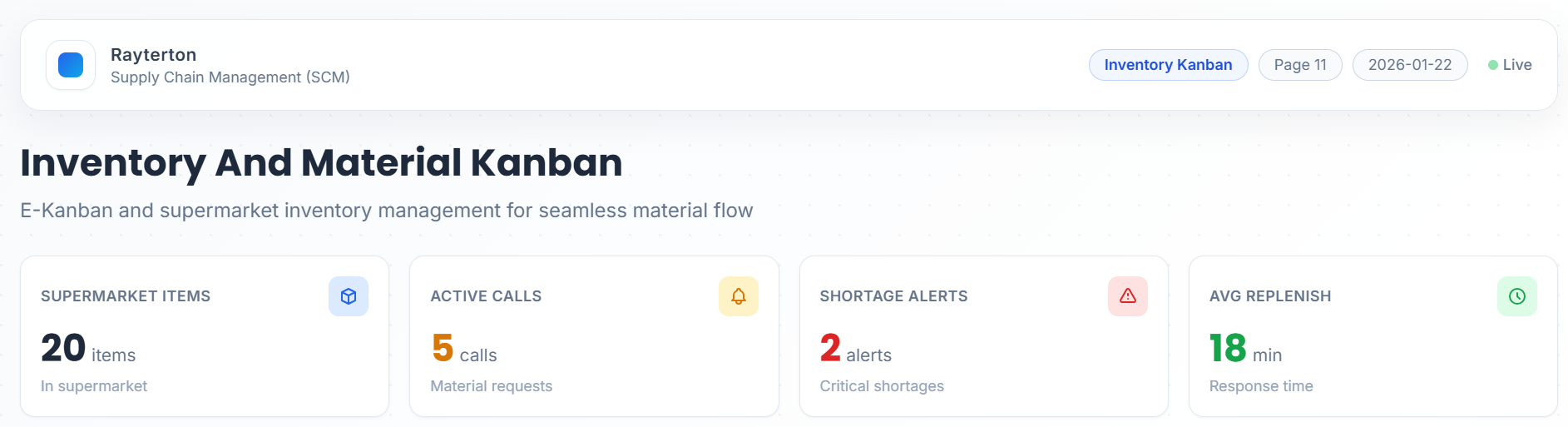Click the blue Rayterton logo icon
This screenshot has width=1568, height=427.
click(71, 65)
